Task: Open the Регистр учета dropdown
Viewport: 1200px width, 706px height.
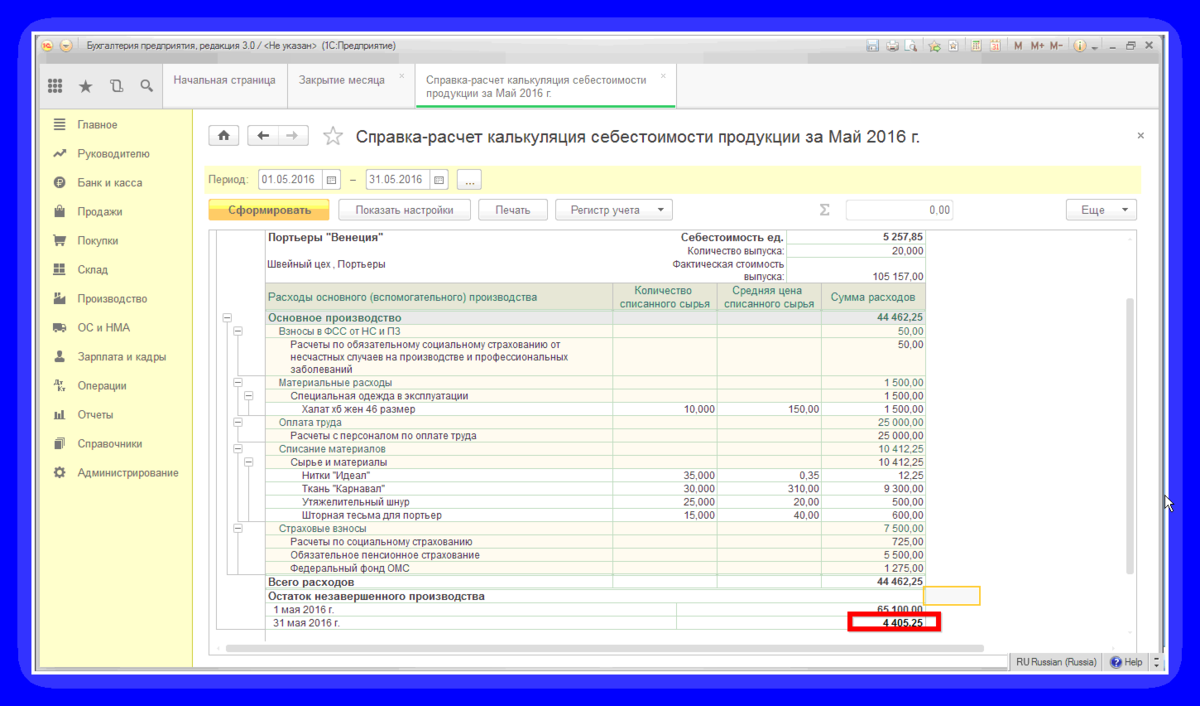Action: coord(615,210)
